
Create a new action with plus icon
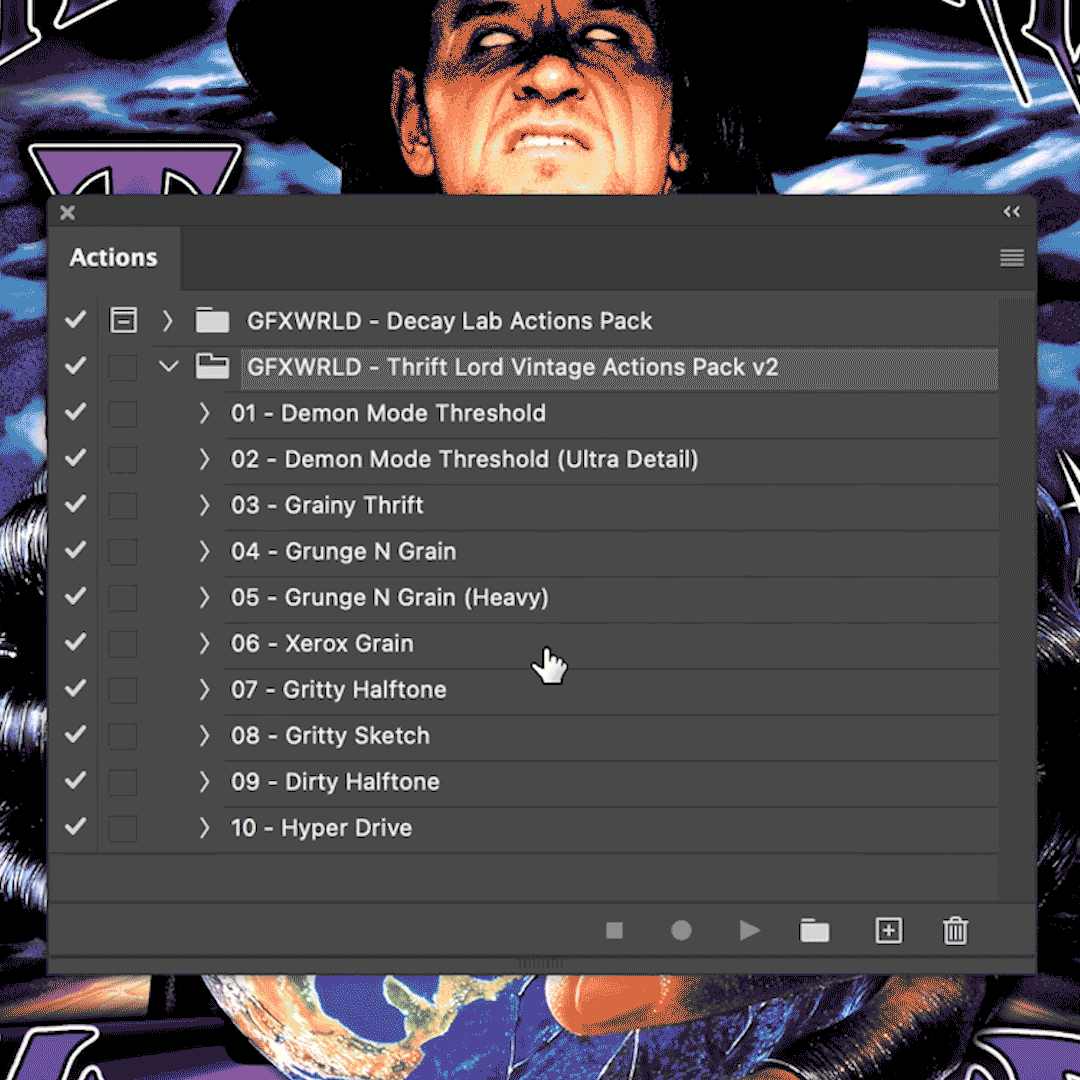[x=888, y=931]
